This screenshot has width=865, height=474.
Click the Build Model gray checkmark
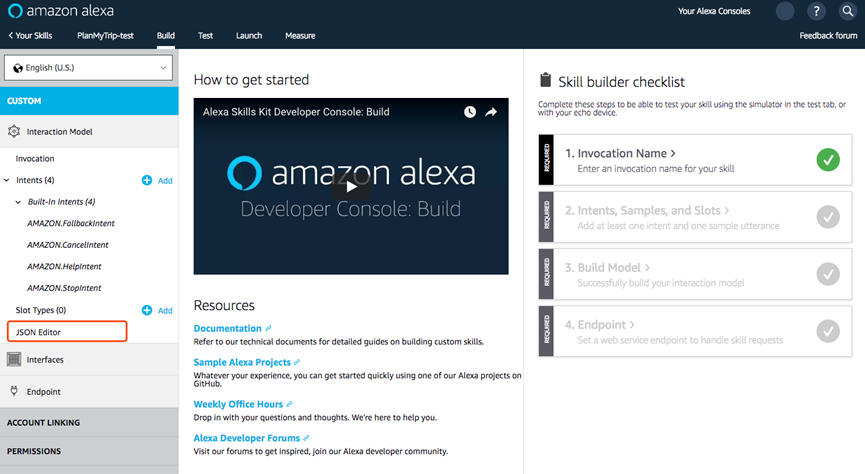tap(828, 274)
